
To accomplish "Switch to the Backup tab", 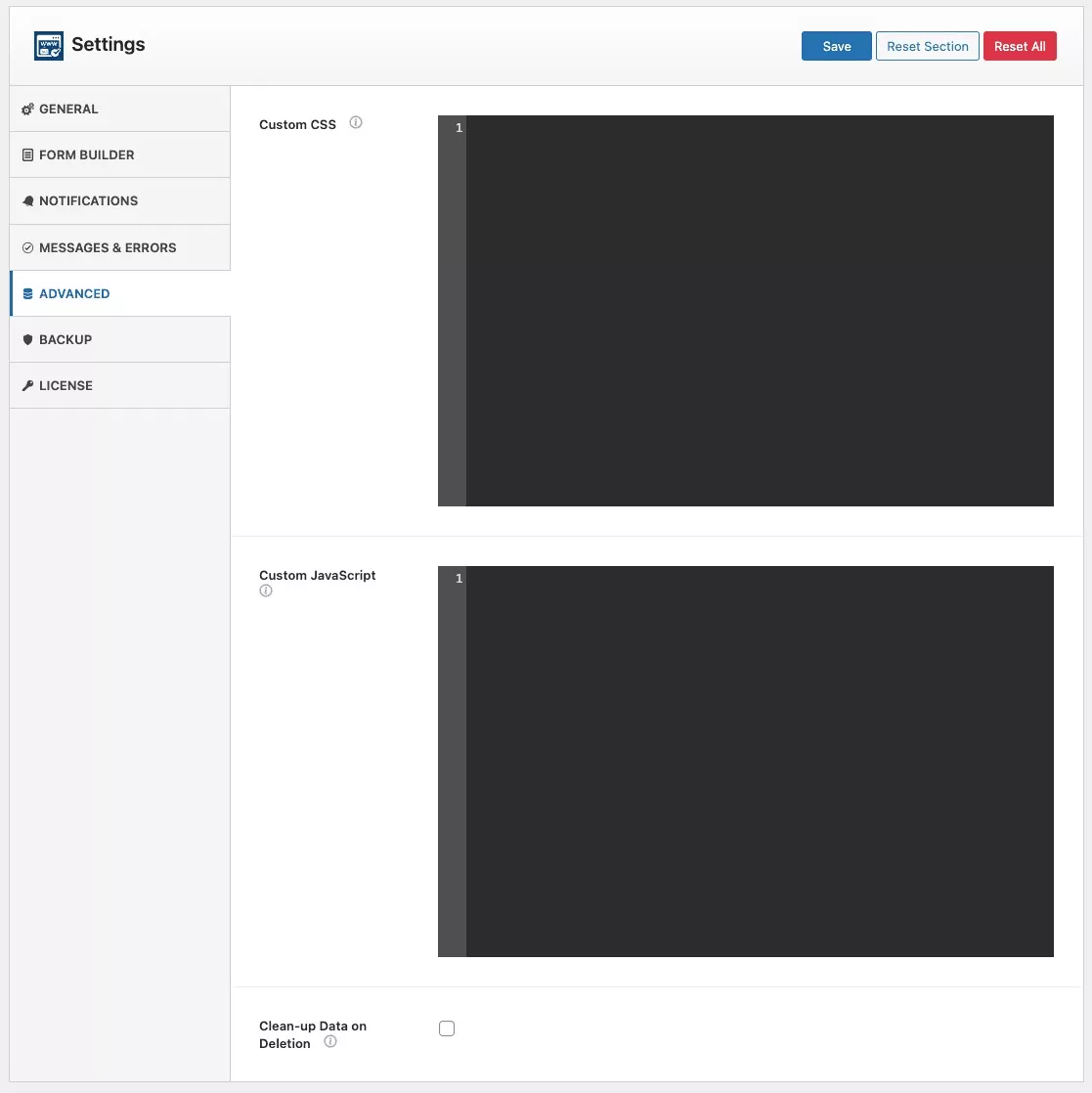I will 66,340.
